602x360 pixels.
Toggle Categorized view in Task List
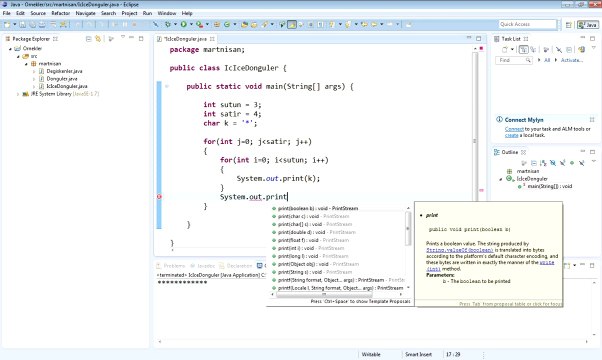[x=524, y=49]
